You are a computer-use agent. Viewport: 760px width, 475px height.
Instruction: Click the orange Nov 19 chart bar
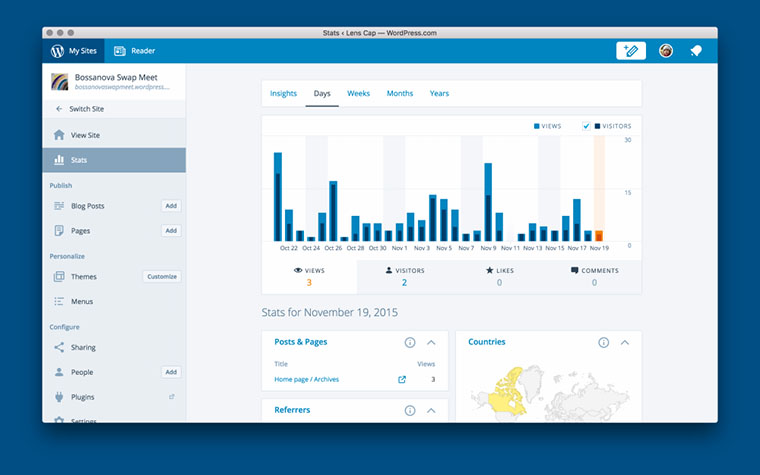click(x=599, y=235)
